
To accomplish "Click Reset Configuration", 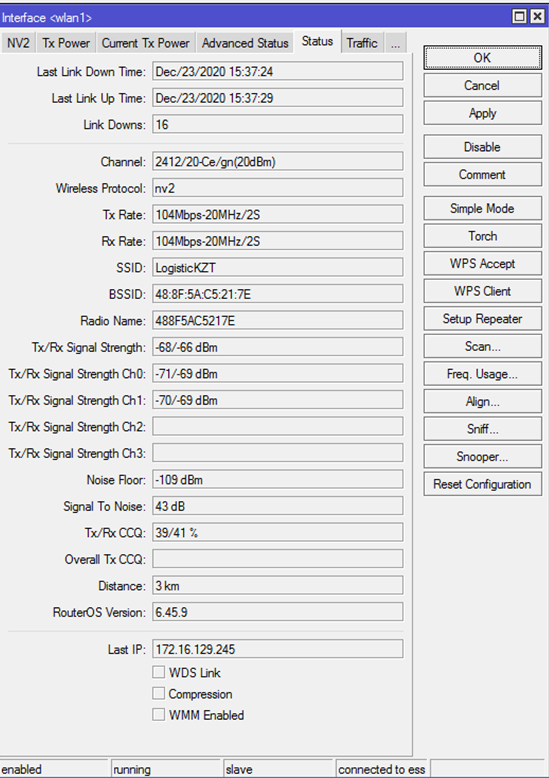I will point(482,484).
